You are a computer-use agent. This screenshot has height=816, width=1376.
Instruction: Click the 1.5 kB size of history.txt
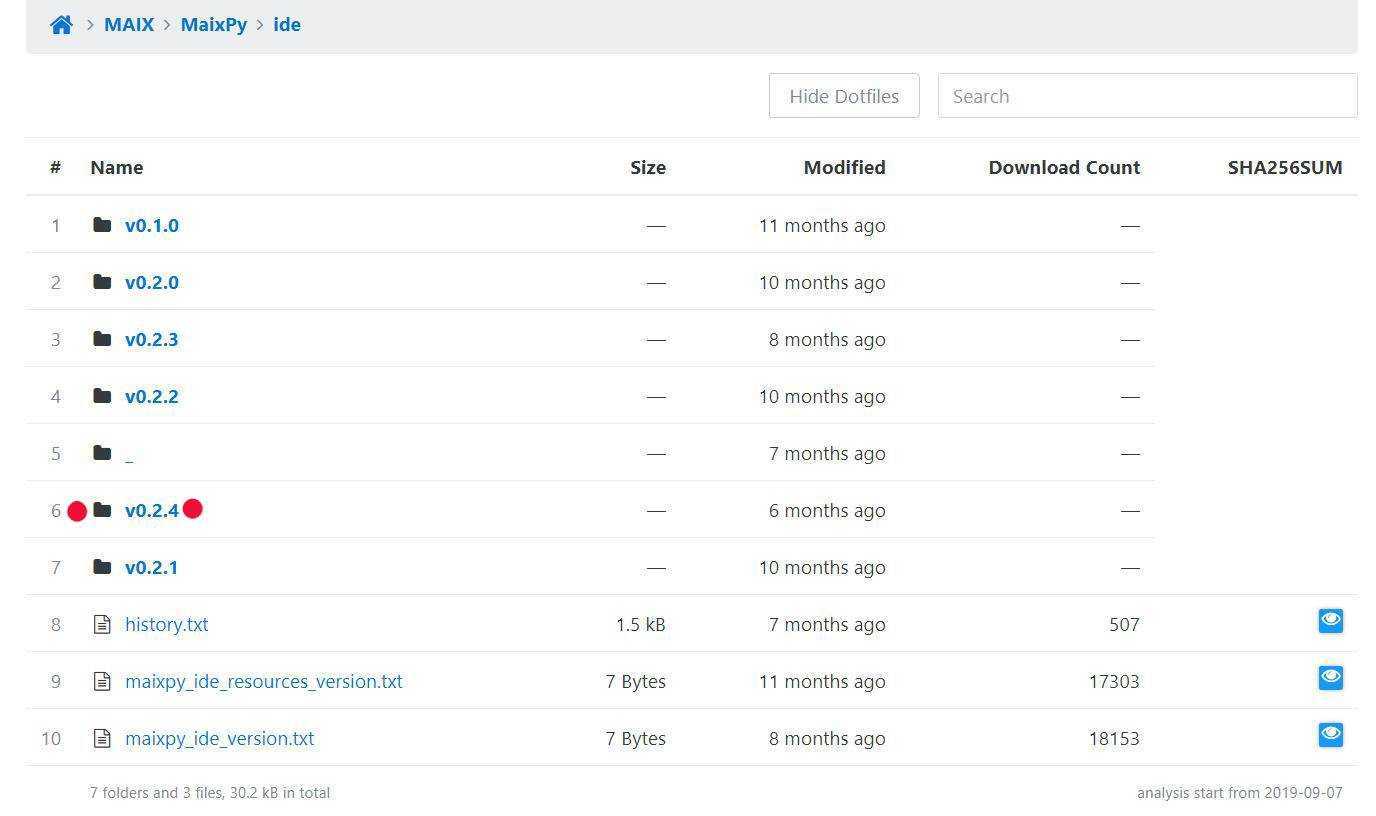[641, 625]
